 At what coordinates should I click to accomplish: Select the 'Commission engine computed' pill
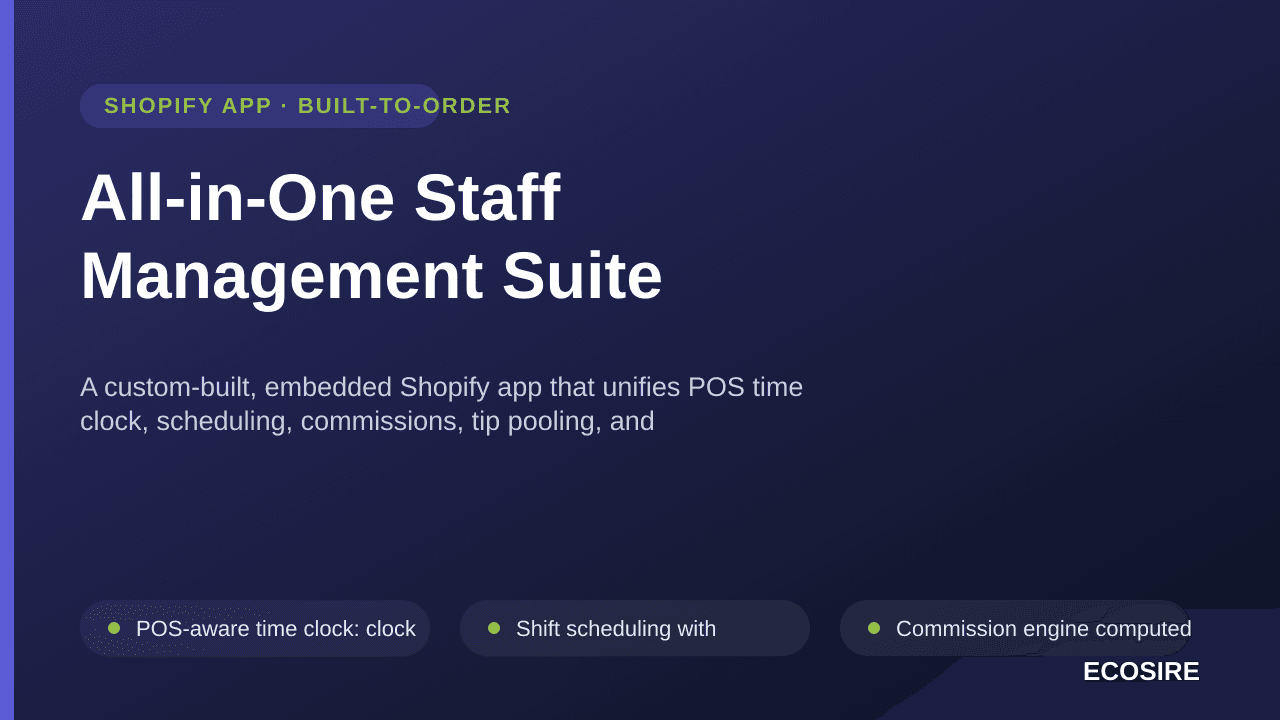point(1015,628)
